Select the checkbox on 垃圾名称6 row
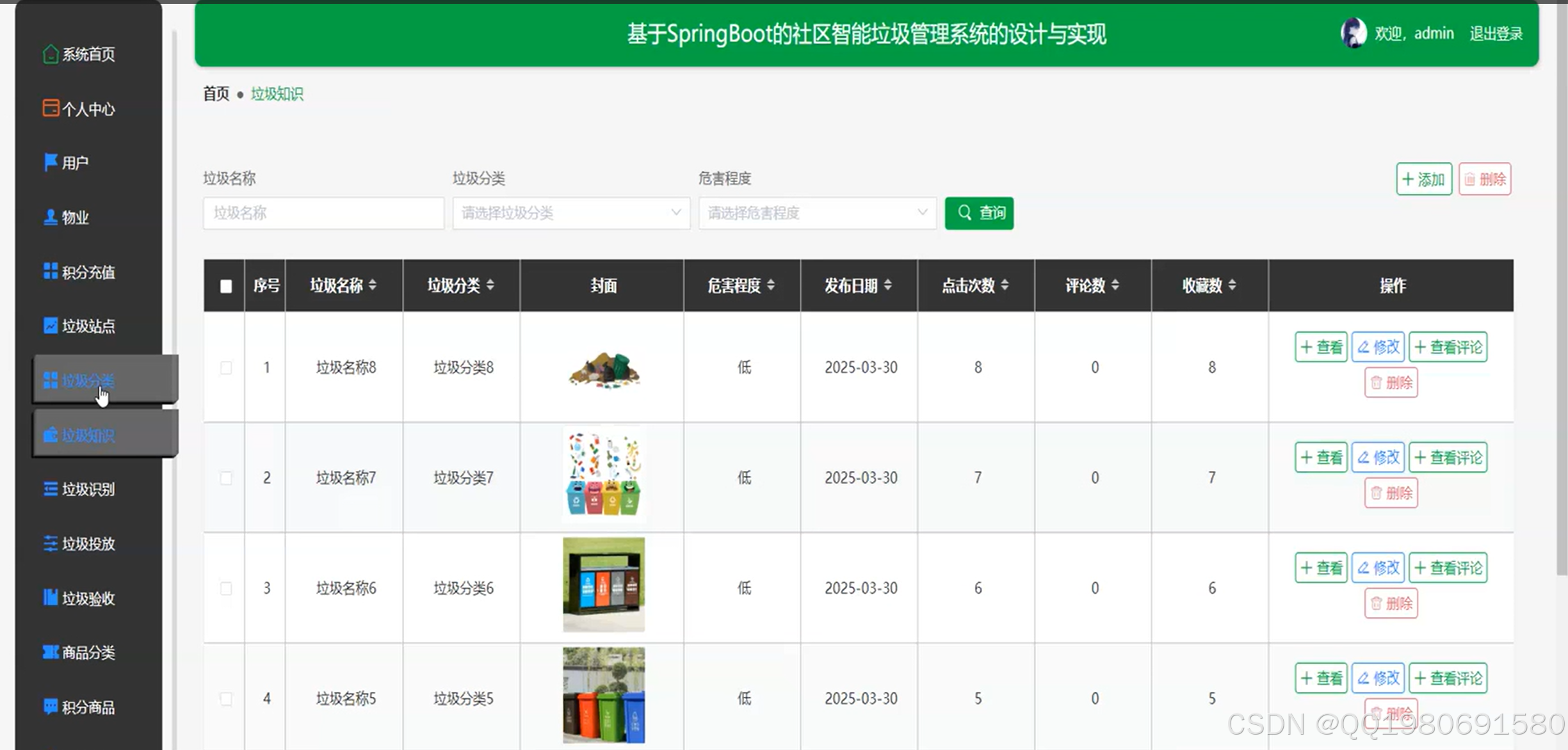Screen dimensions: 1568x750 [225, 587]
